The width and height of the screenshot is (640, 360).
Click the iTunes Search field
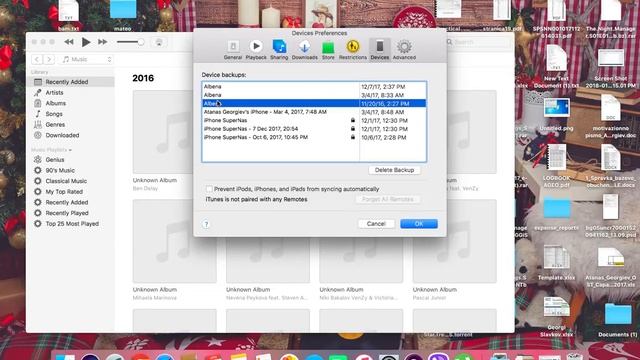click(478, 42)
